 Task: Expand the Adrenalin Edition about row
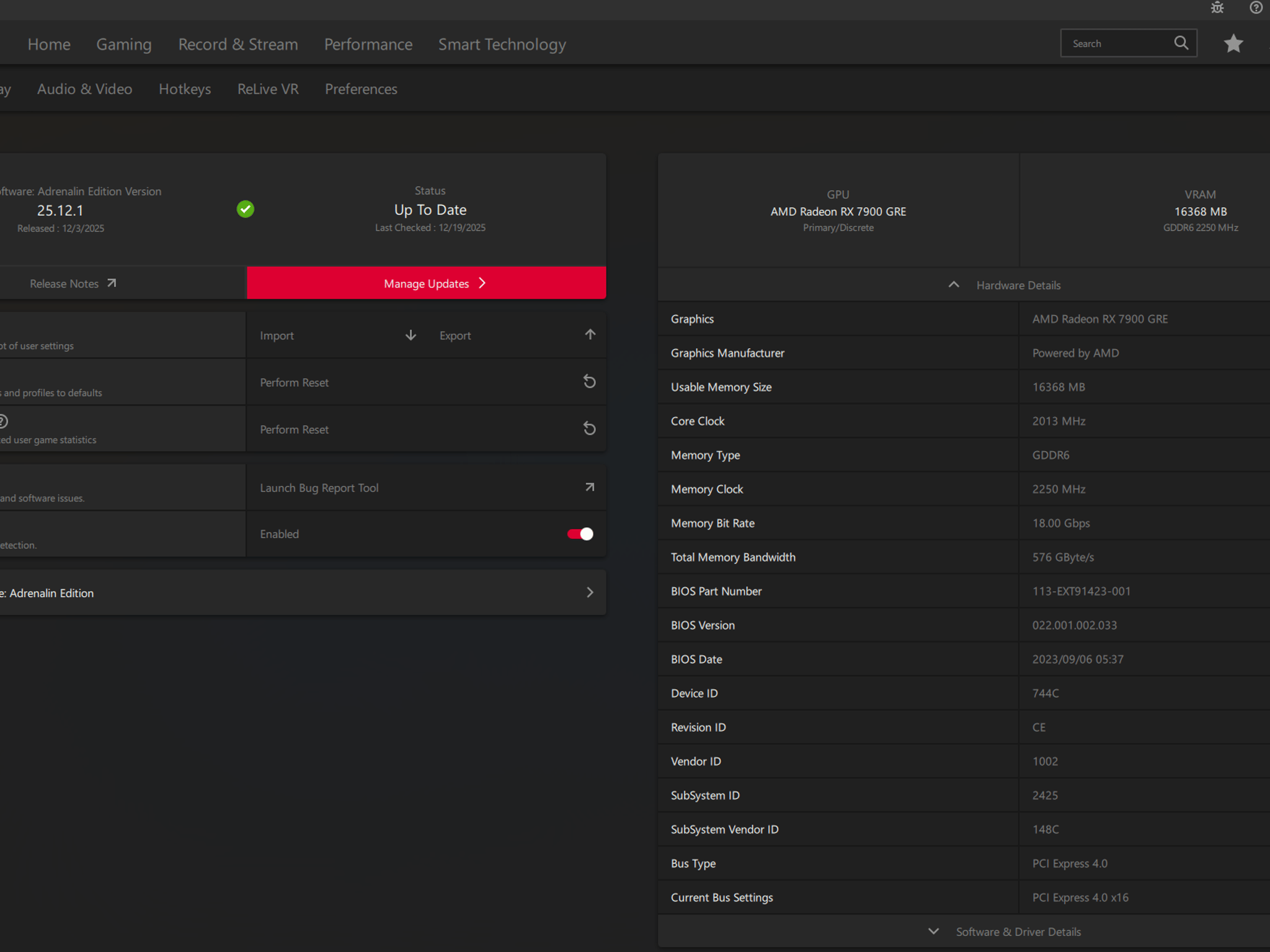point(589,593)
